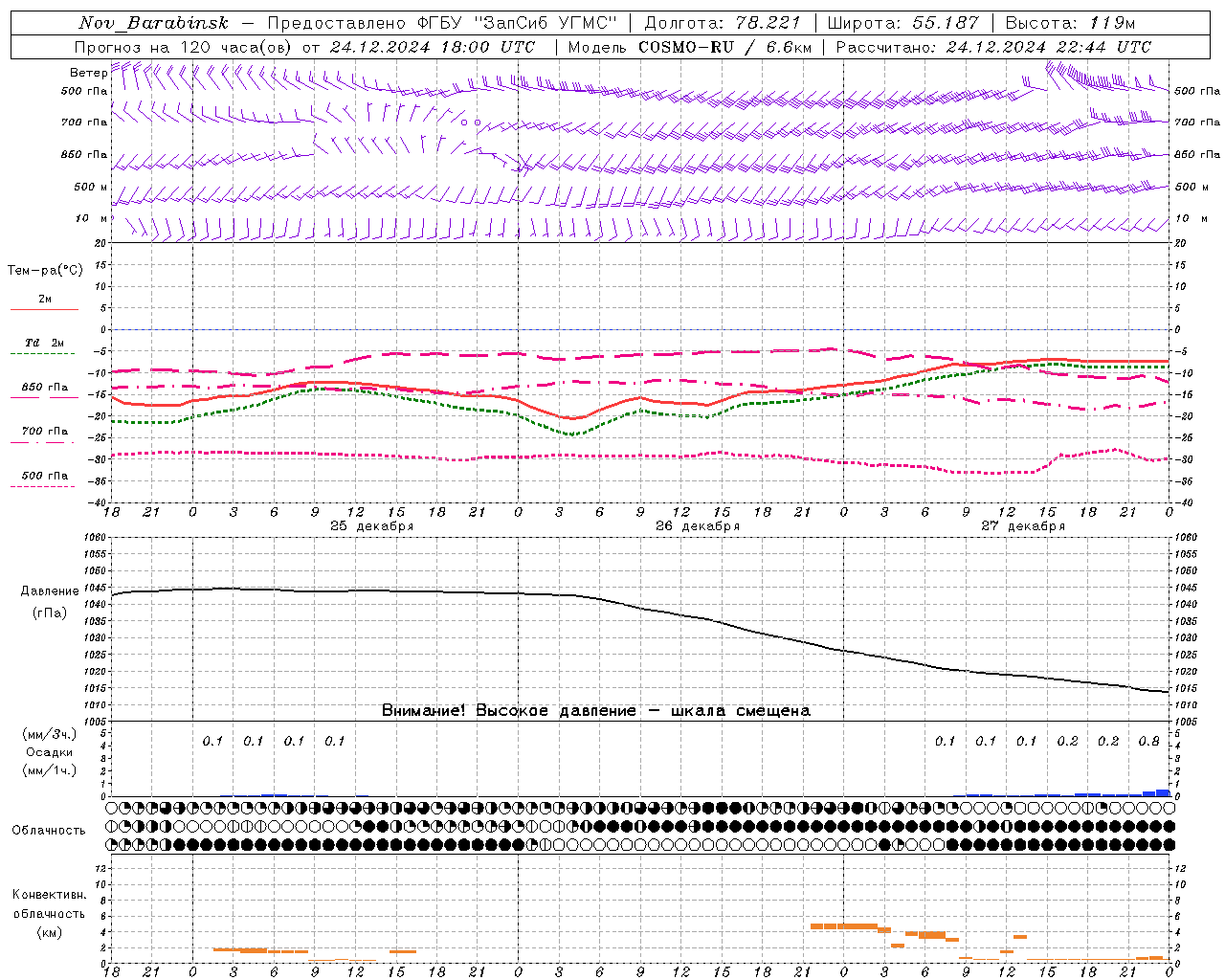Click the 'Облачность' label
Viewport: 1225px width, 980px height.
tap(49, 831)
